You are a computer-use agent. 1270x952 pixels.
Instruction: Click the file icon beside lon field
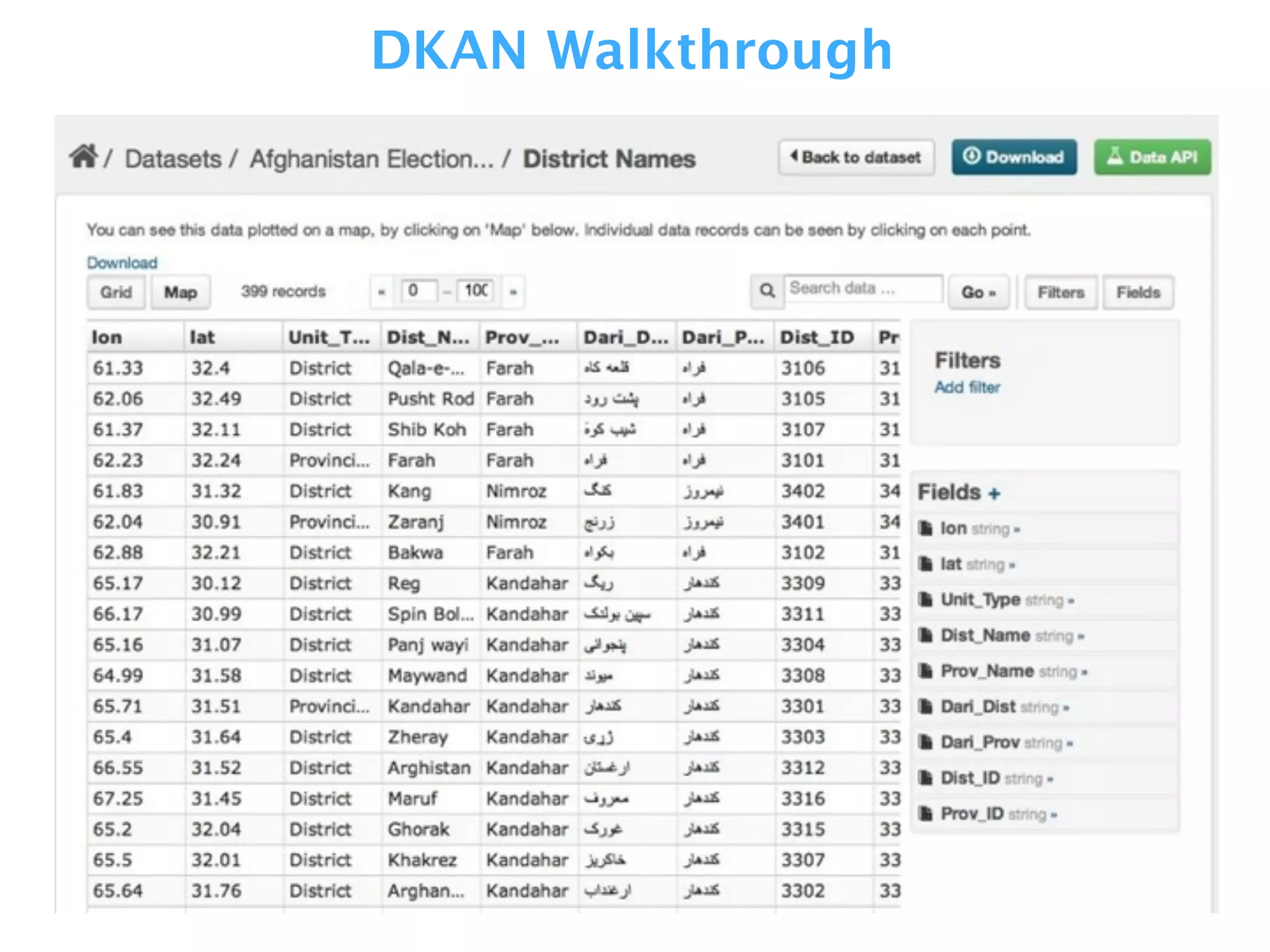pyautogui.click(x=925, y=528)
